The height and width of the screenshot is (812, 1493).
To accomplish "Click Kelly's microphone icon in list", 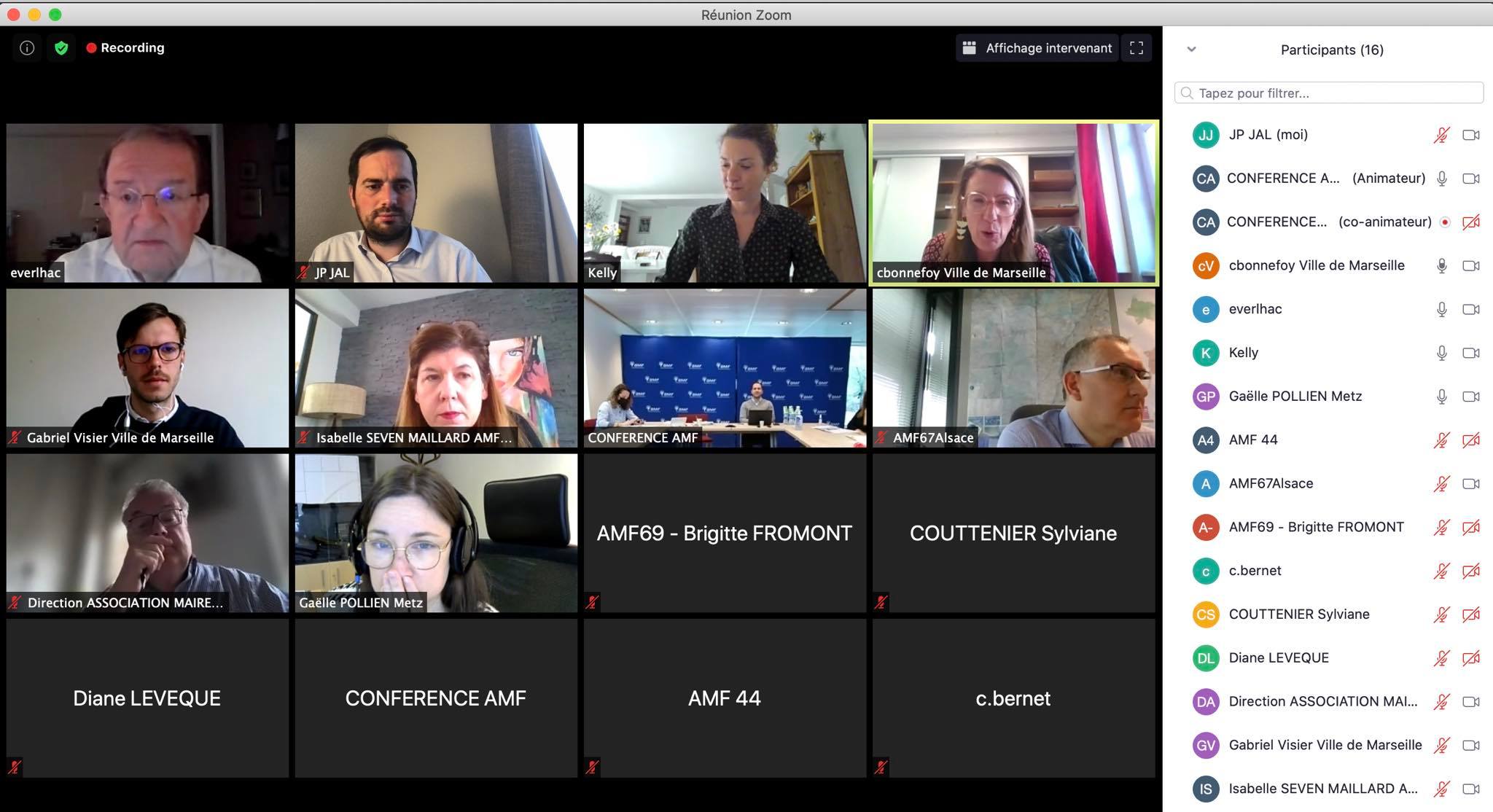I will coord(1441,353).
